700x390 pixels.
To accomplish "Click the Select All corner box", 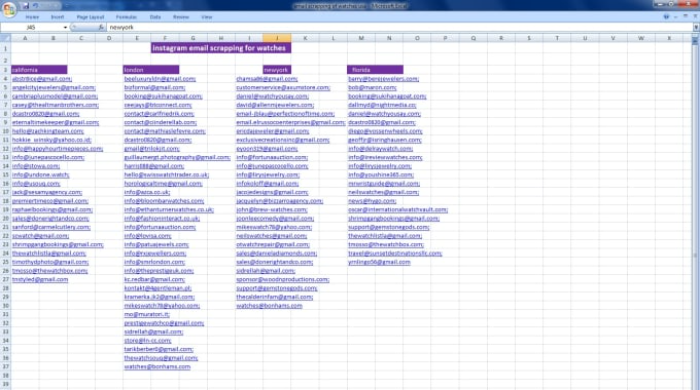I will click(5, 38).
